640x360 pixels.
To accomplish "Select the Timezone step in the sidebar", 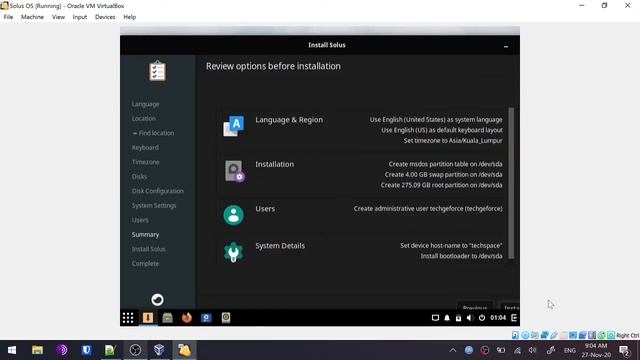I will 145,162.
